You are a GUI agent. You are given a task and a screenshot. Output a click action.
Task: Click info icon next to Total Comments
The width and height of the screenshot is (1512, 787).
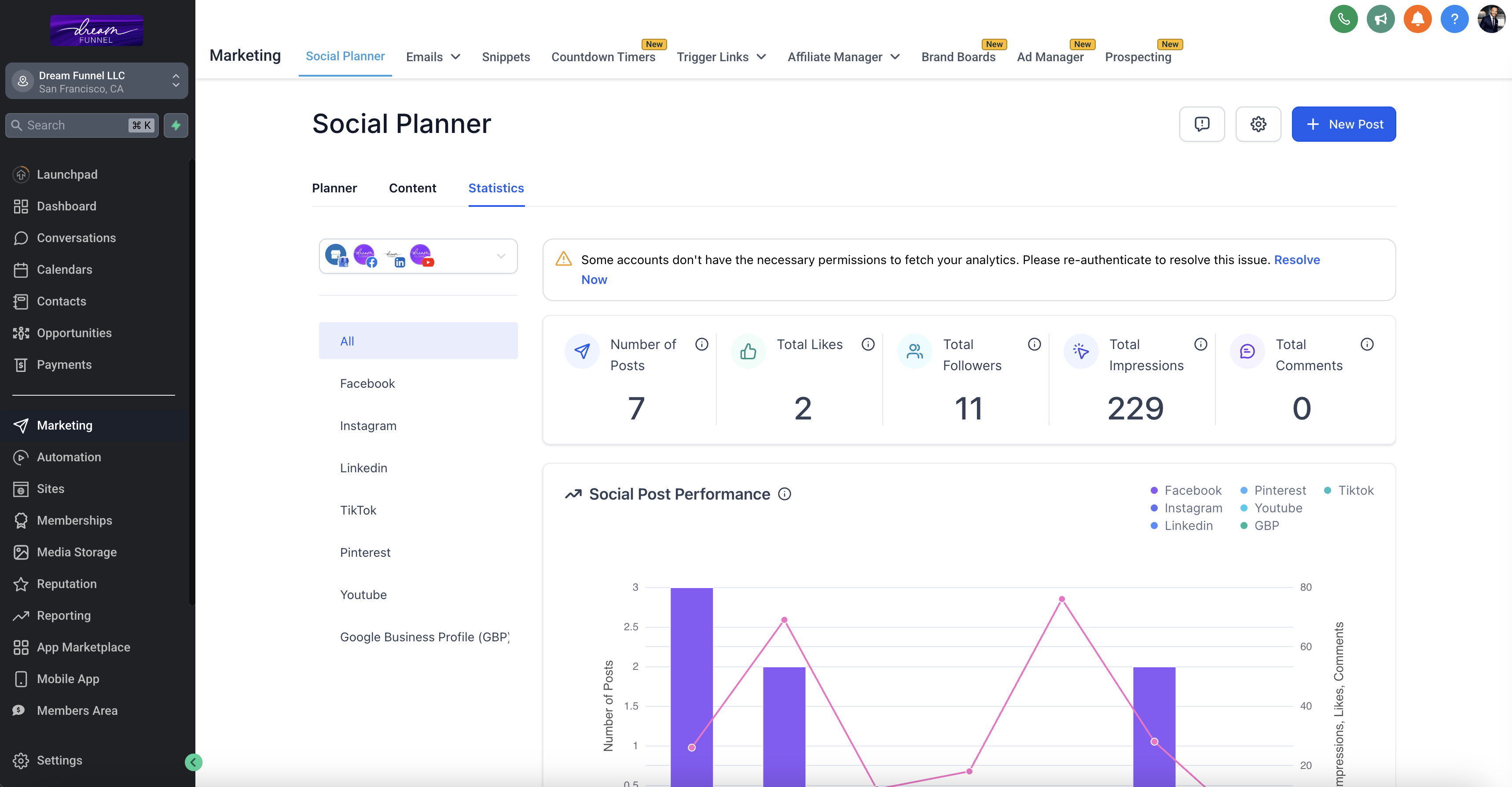point(1367,344)
